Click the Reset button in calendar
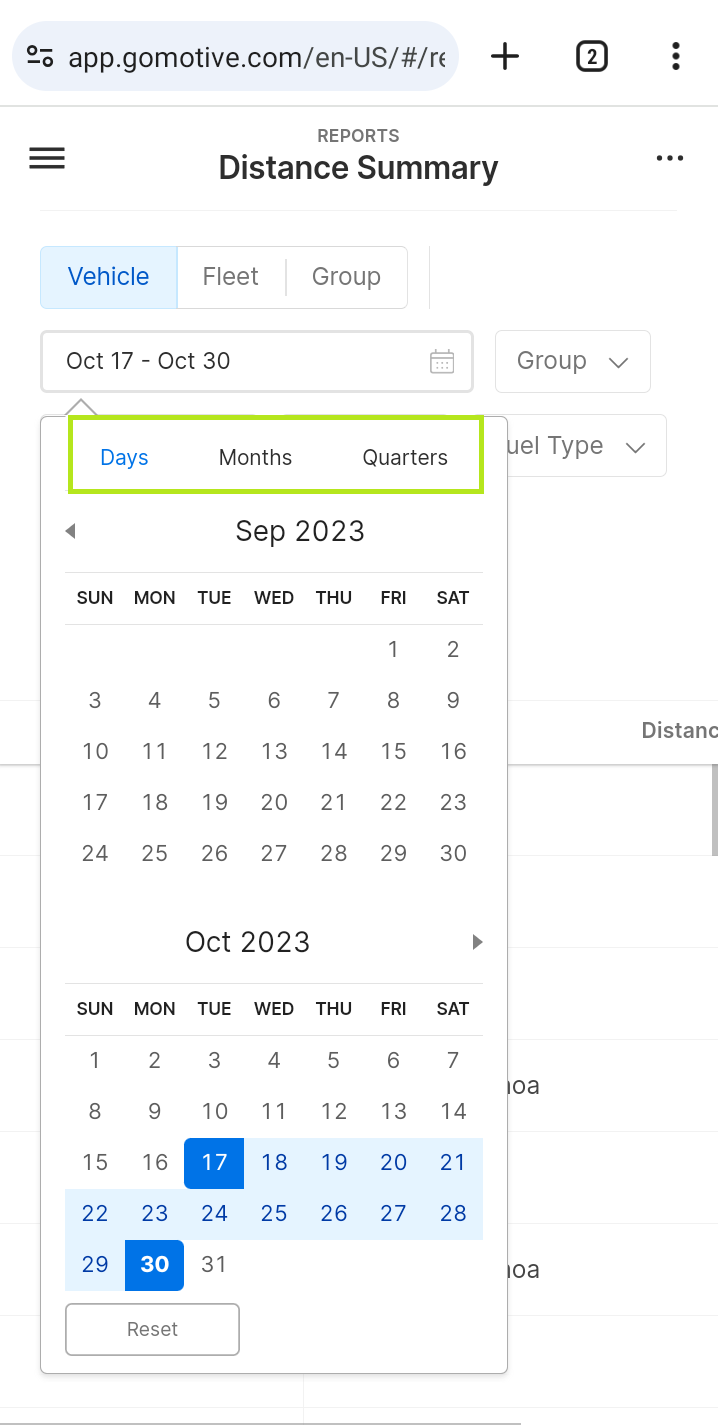 152,1329
